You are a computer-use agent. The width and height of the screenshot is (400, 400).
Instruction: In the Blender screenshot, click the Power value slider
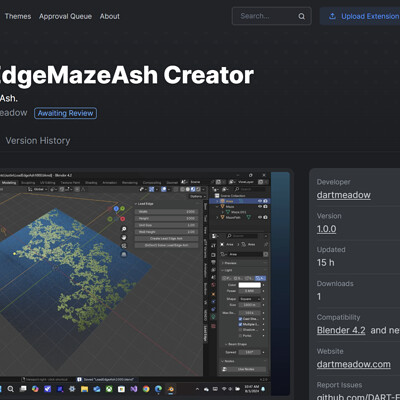(x=250, y=291)
